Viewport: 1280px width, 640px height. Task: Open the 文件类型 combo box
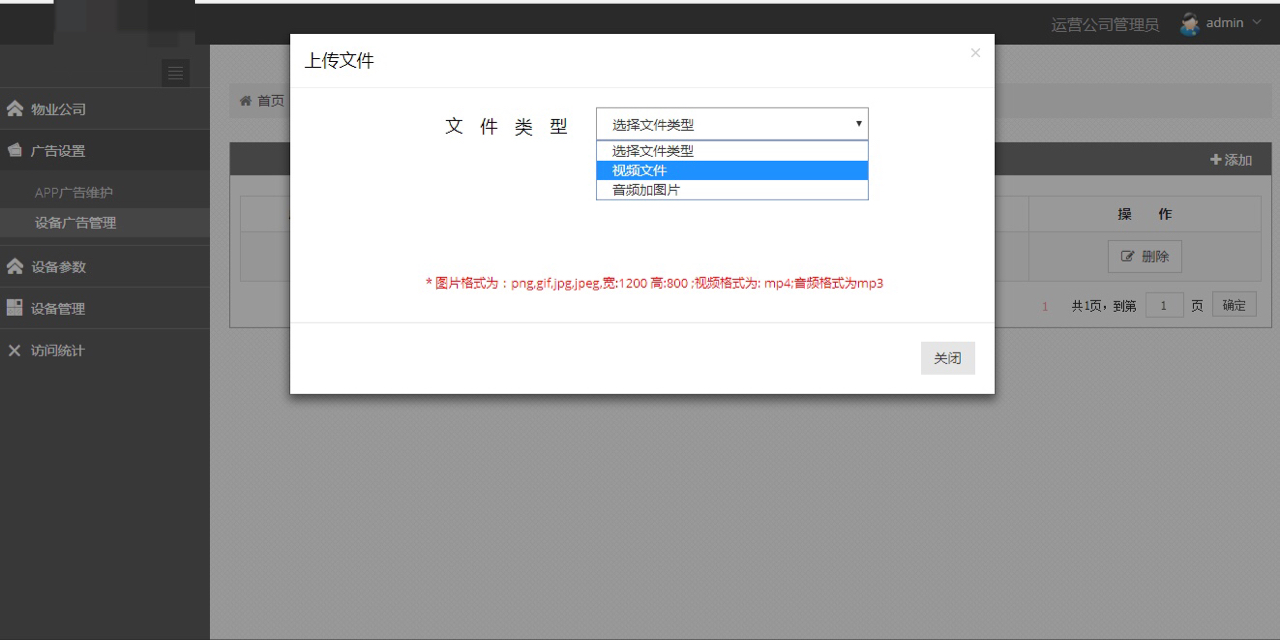point(732,124)
